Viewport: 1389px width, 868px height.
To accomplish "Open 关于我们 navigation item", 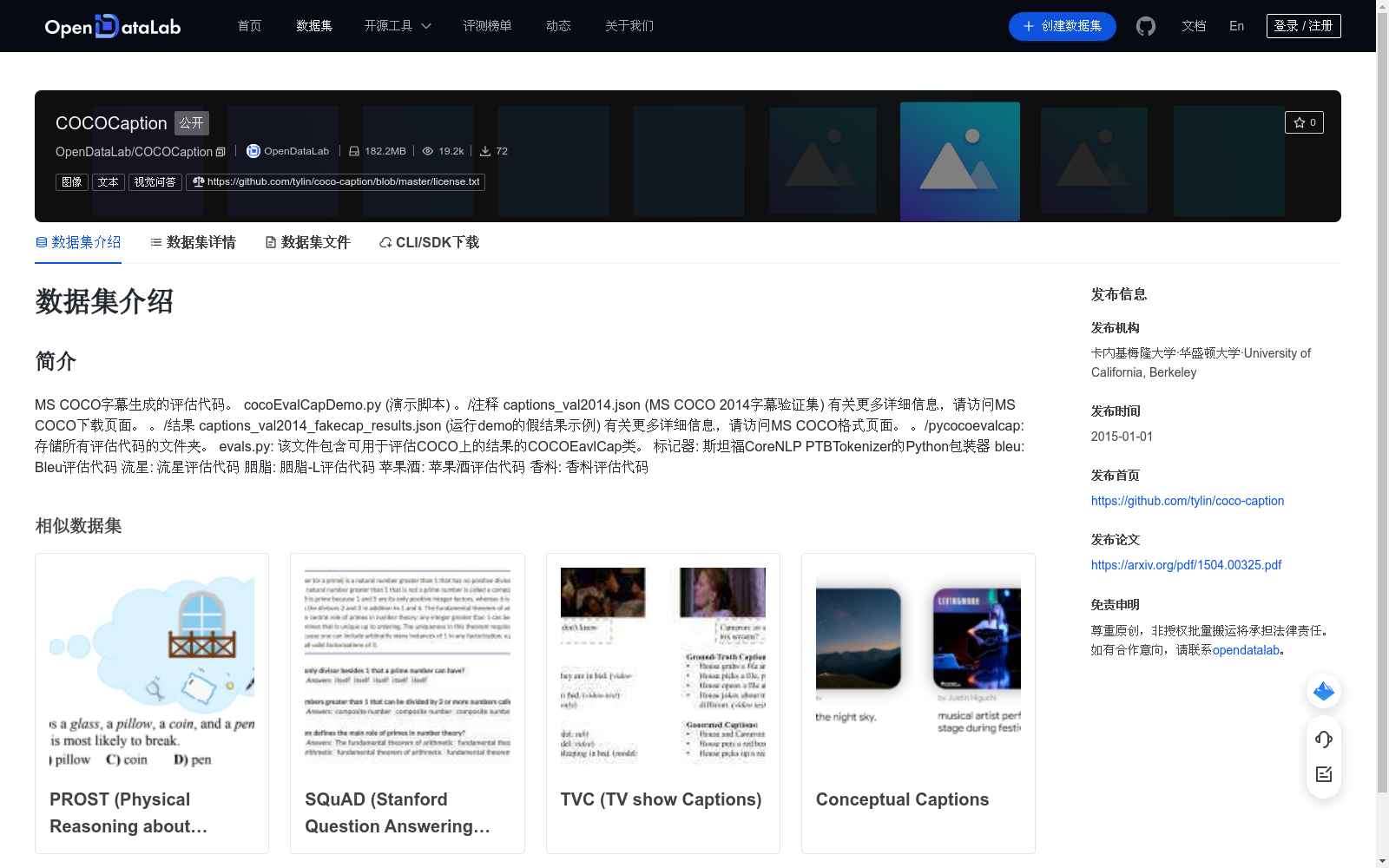I will (x=629, y=26).
